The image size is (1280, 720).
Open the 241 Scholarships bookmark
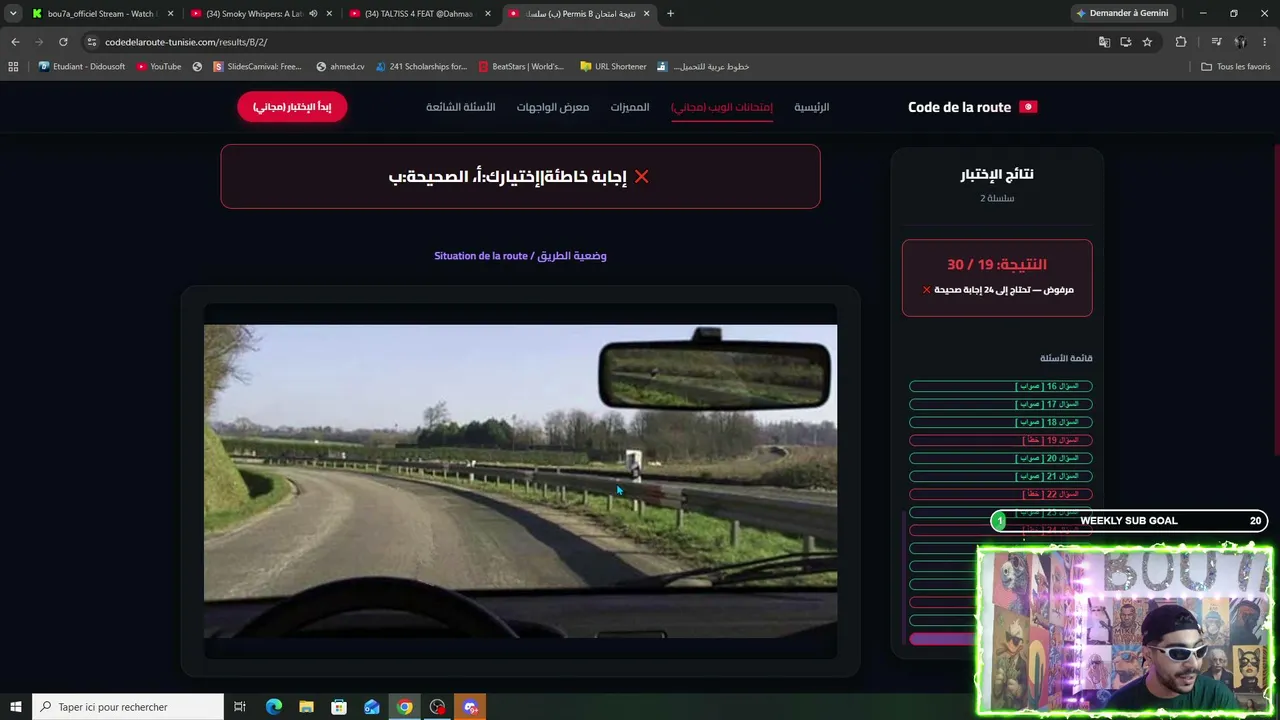pyautogui.click(x=421, y=67)
